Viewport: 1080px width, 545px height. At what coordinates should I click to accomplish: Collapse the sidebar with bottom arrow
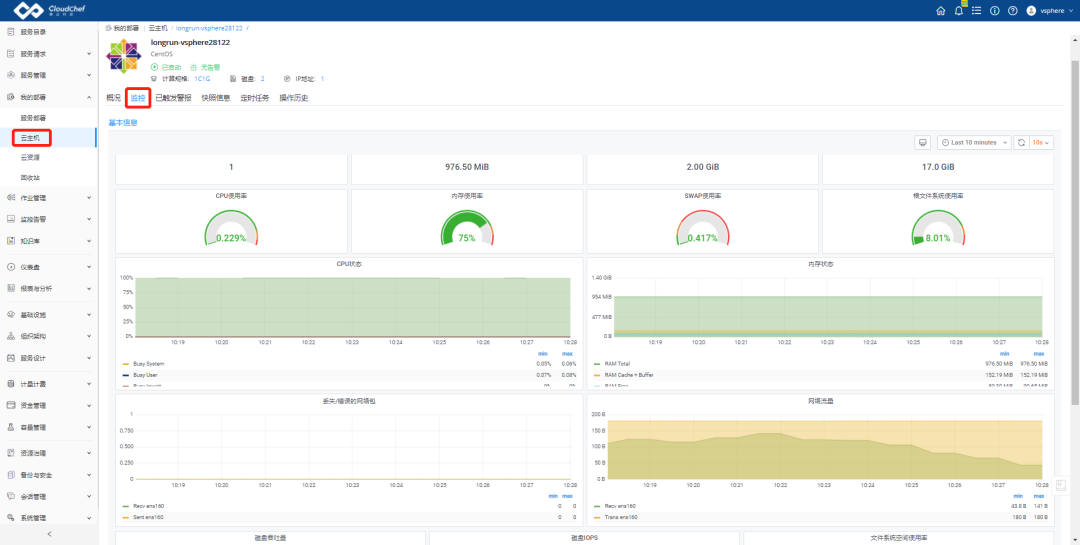pos(49,534)
